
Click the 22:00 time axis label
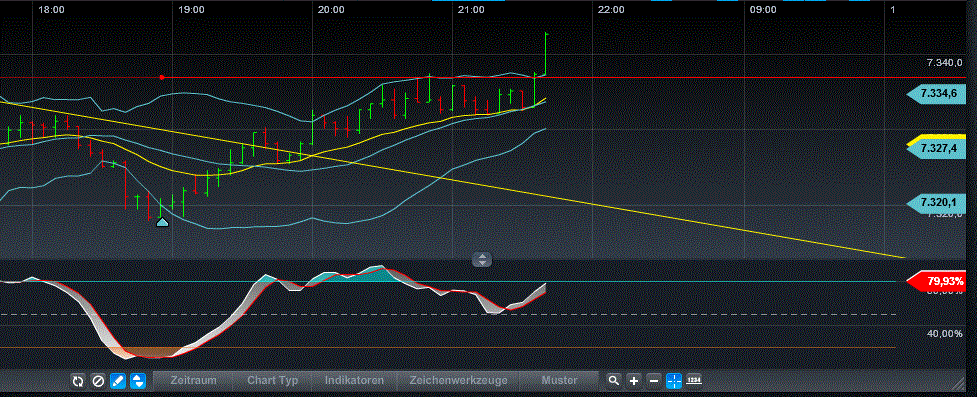611,10
